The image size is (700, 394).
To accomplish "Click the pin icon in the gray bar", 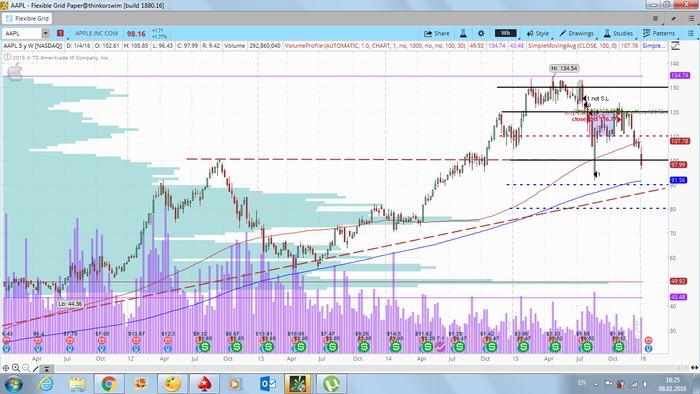I will [673, 19].
